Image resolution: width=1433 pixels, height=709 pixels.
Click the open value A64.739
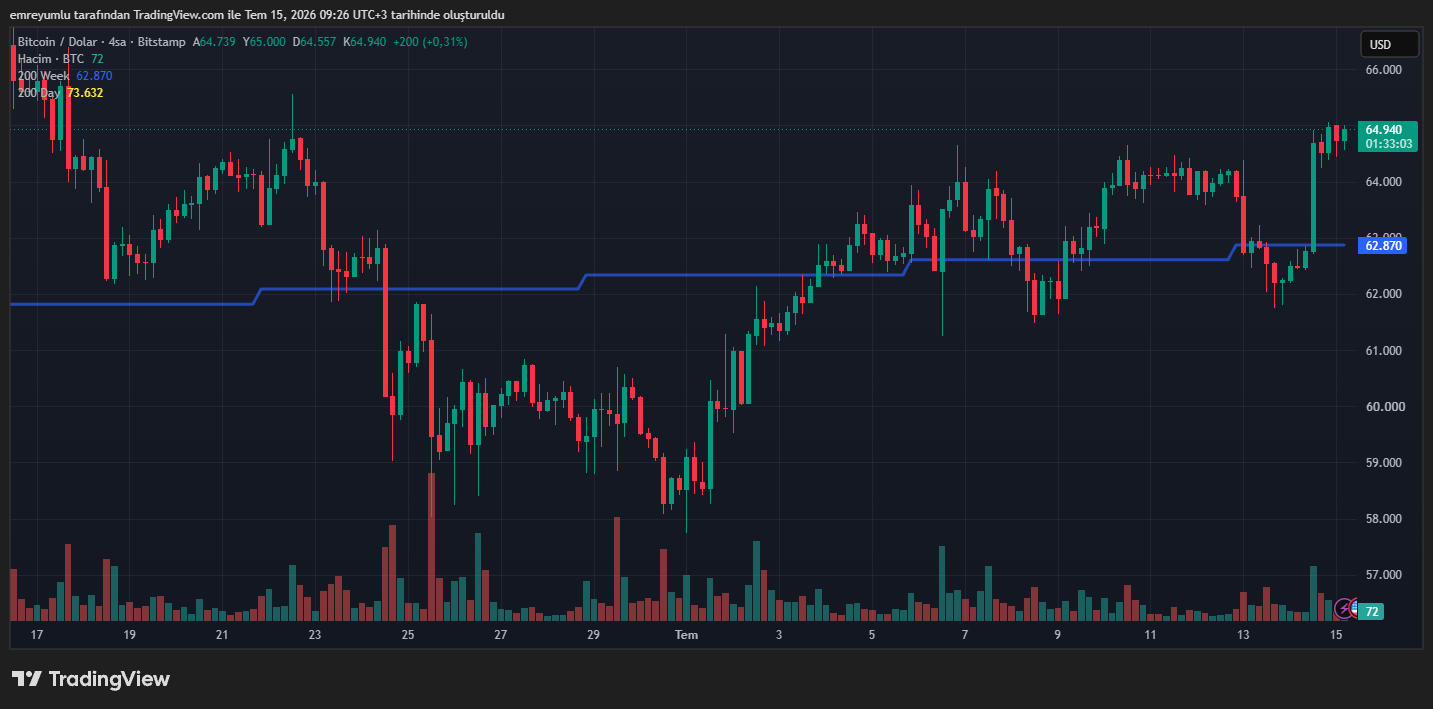(x=213, y=42)
